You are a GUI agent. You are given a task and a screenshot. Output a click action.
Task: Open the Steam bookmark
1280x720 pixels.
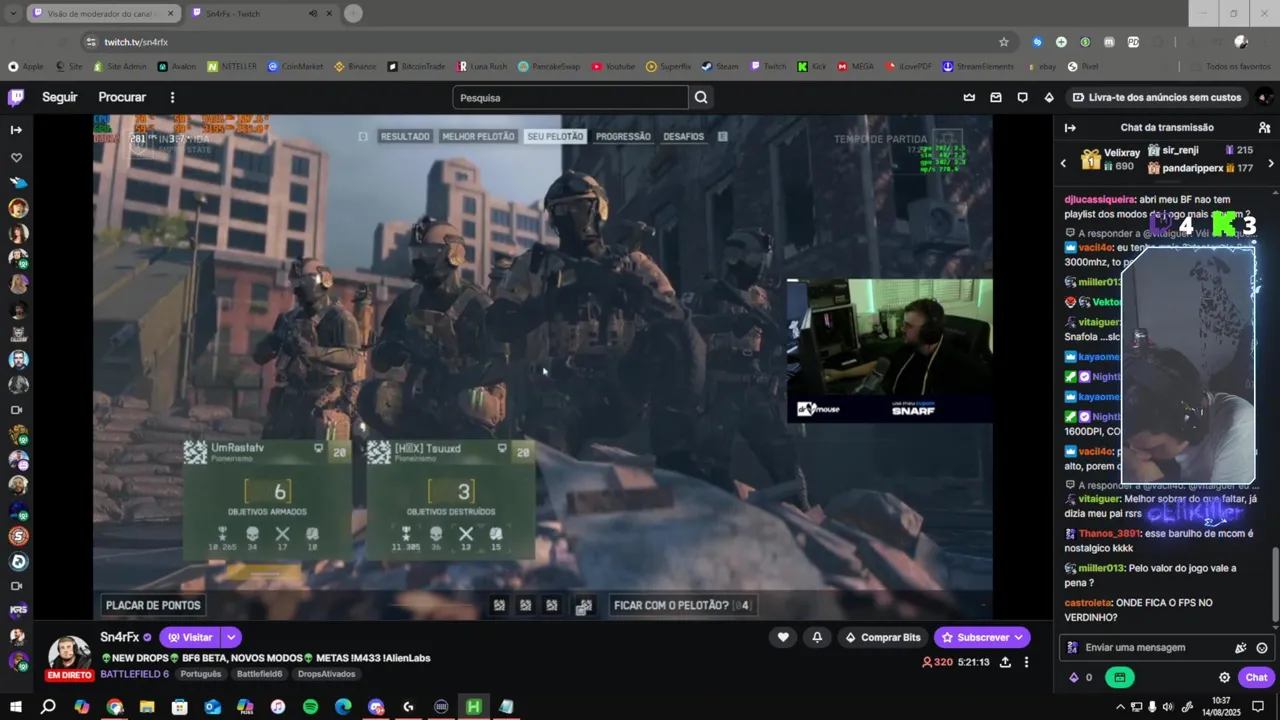(x=720, y=66)
